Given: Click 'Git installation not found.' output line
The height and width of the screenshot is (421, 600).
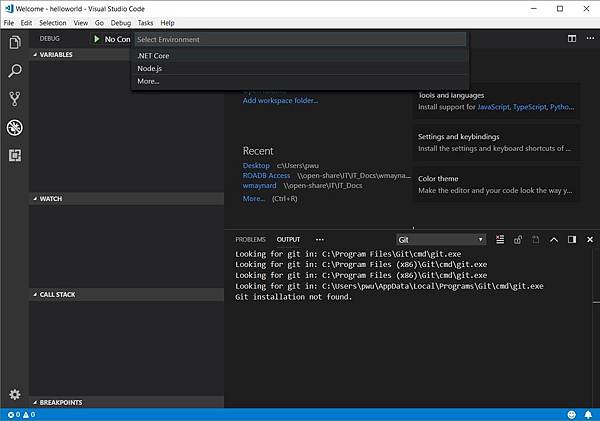Looking at the screenshot, I should 293,297.
